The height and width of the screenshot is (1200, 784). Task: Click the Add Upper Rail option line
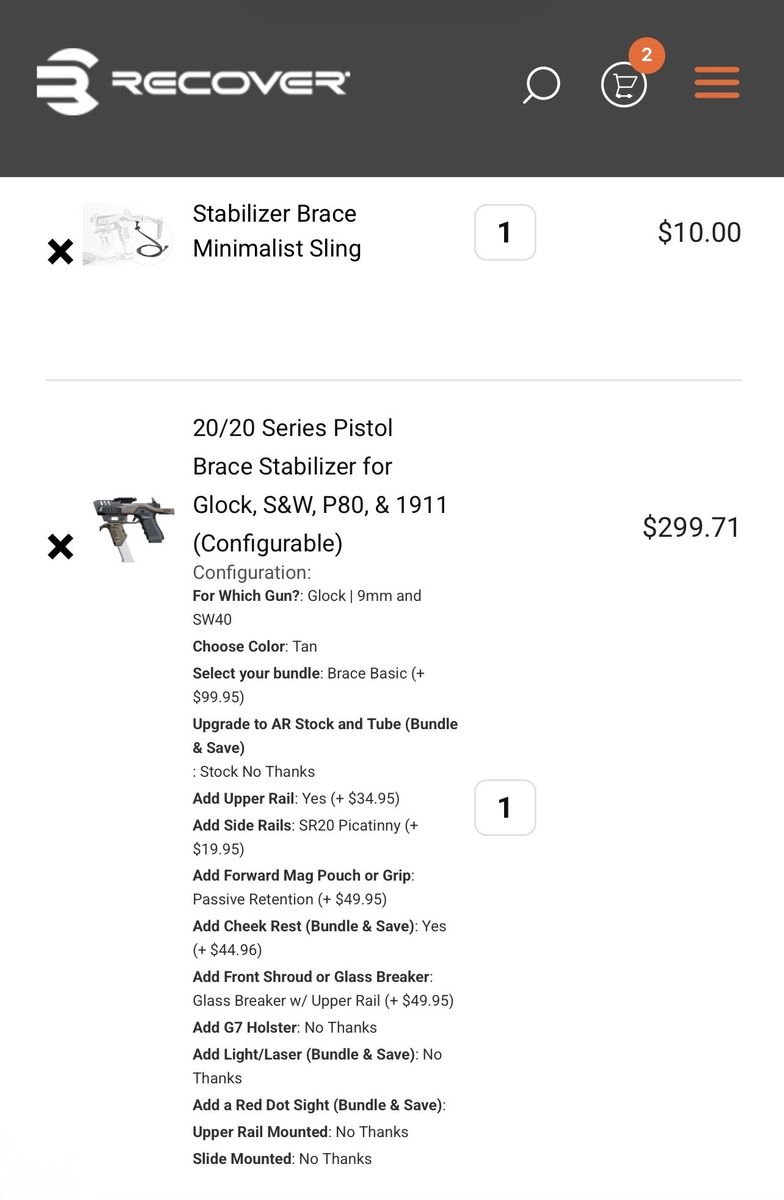pyautogui.click(x=296, y=798)
